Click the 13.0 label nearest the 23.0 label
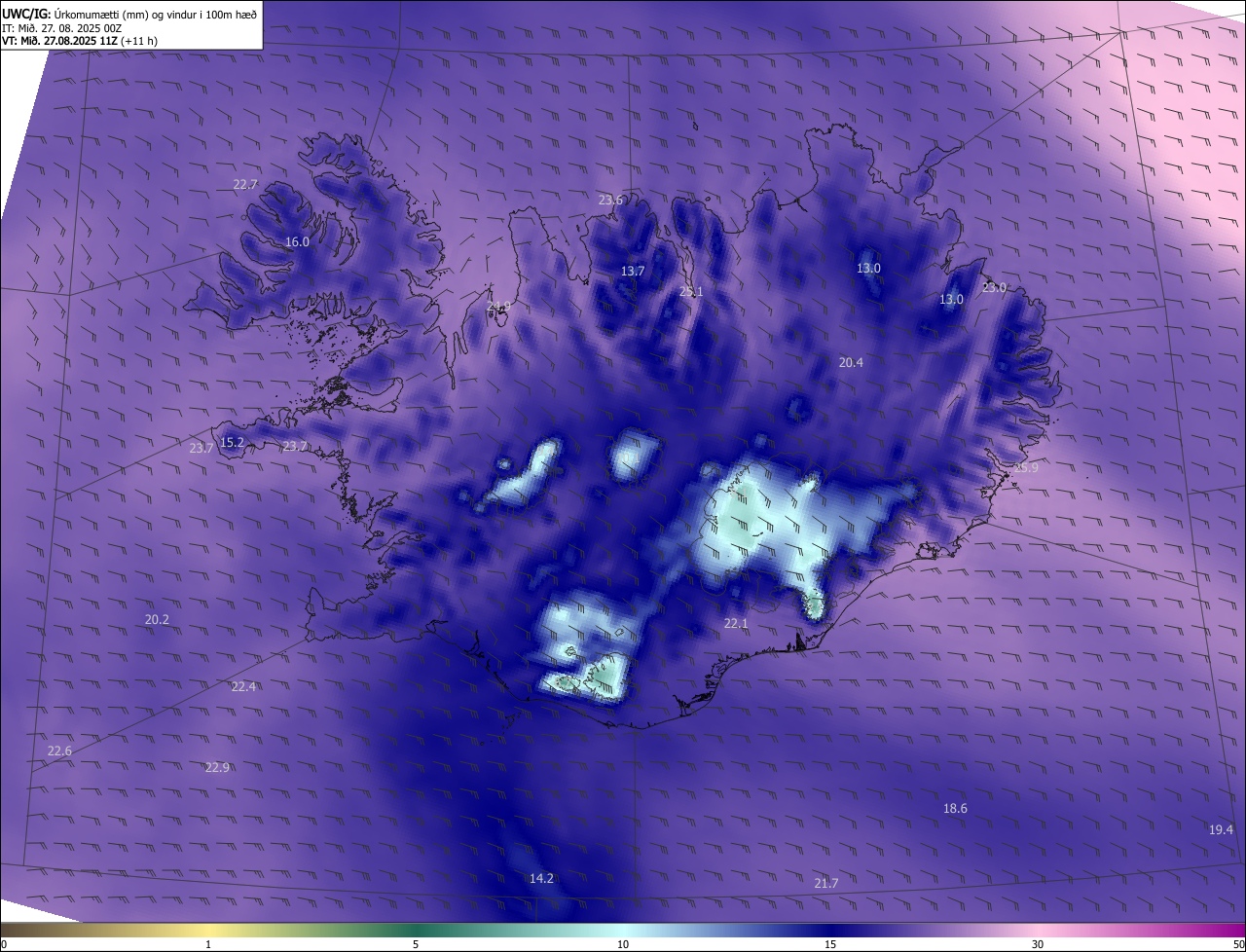Viewport: 1246px width, 952px height. coord(951,301)
